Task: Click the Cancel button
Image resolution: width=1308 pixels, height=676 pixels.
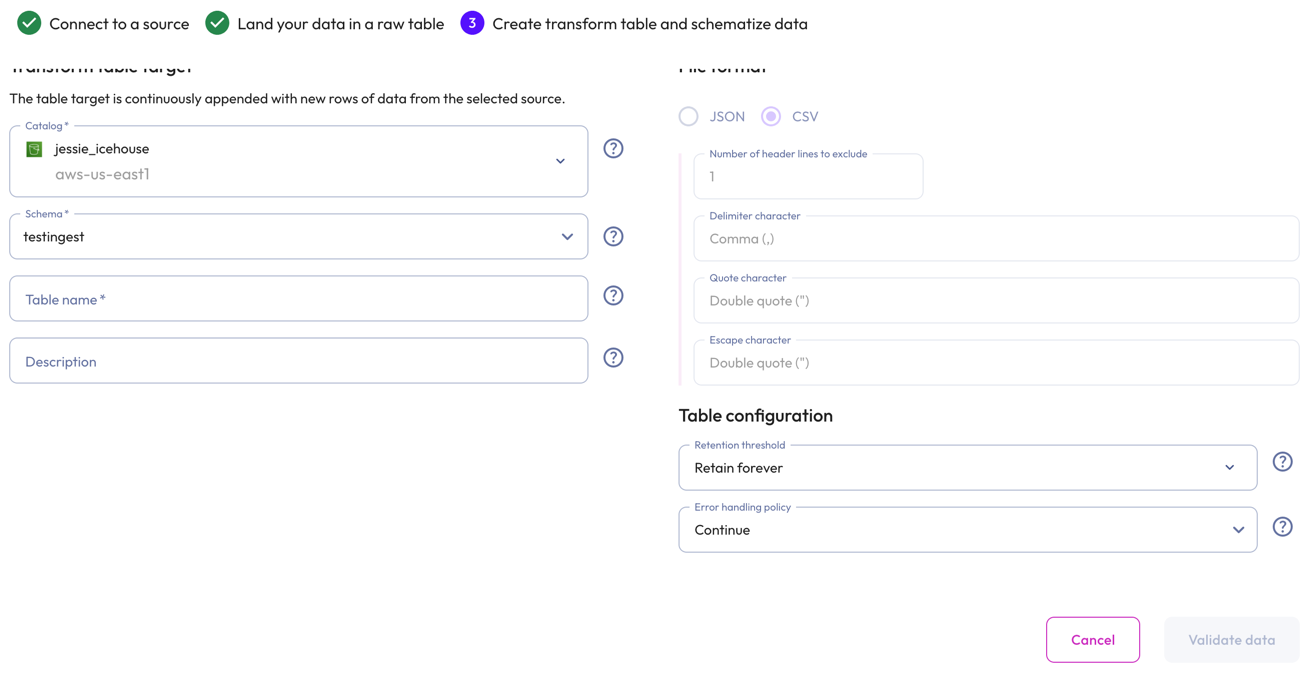Action: (1092, 639)
